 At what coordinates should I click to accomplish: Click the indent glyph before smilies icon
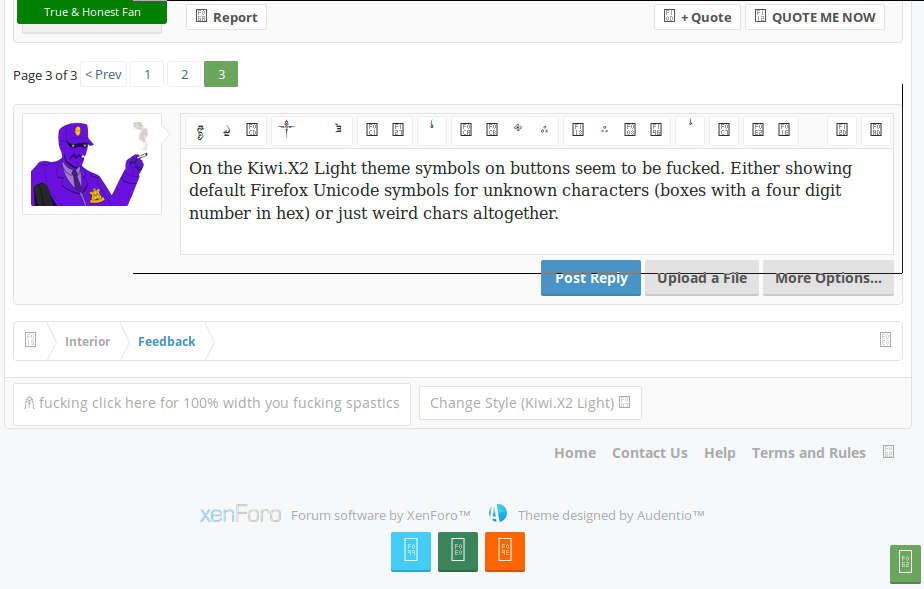[x=544, y=130]
